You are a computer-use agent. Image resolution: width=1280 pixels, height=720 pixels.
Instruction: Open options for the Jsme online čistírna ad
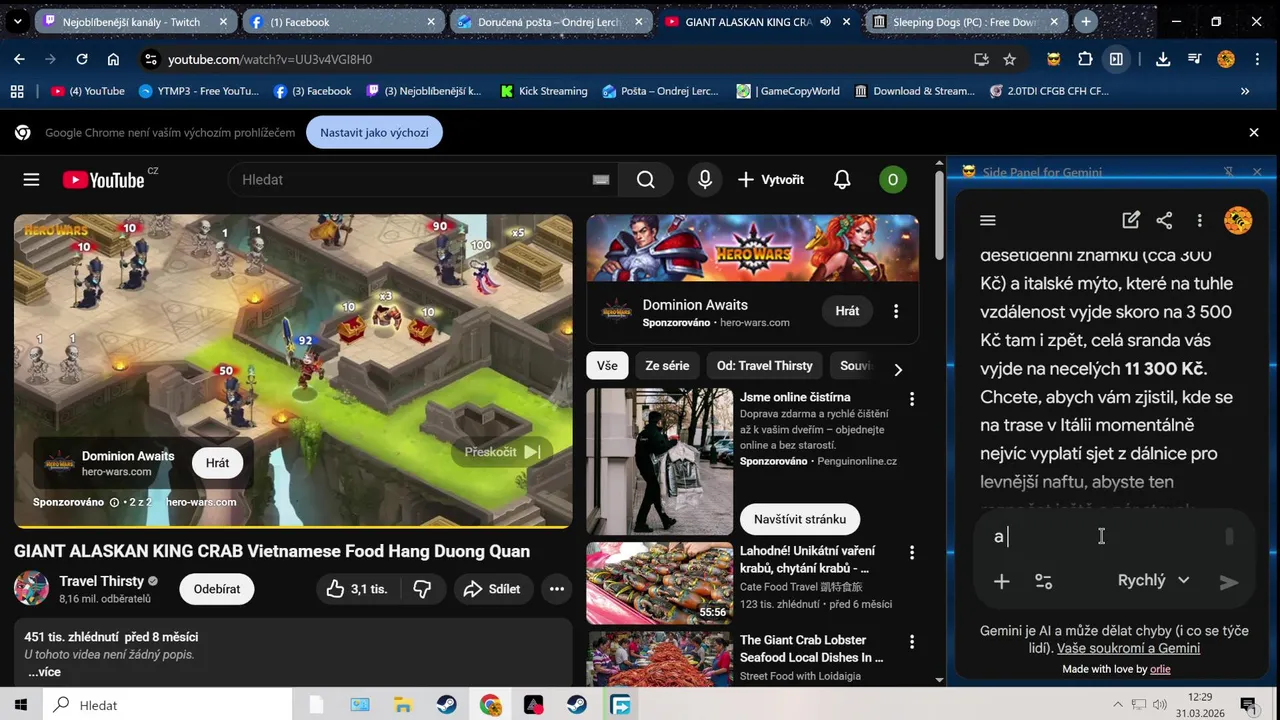[911, 399]
